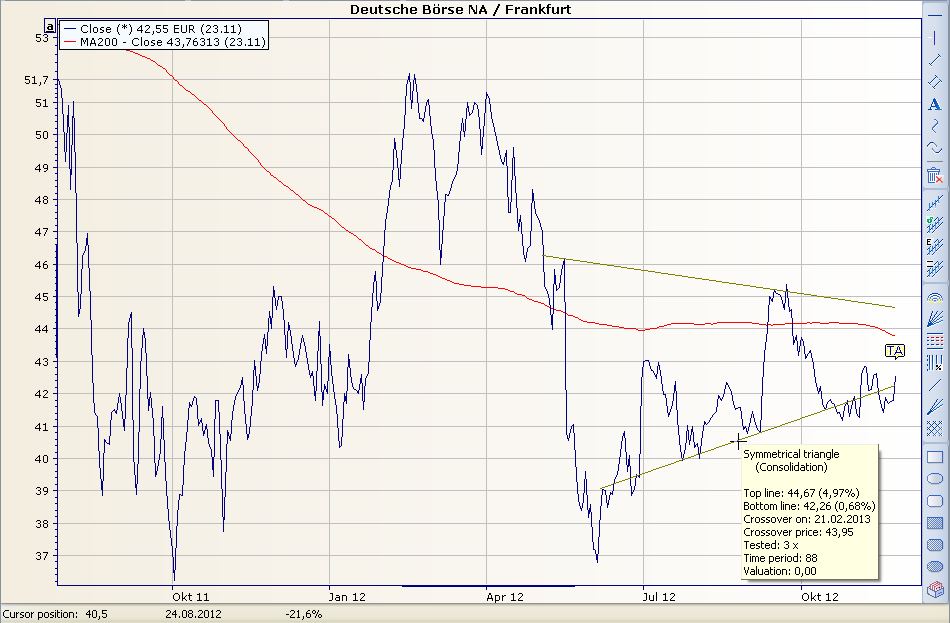Select the filled rectangle shape tool
Image resolution: width=950 pixels, height=623 pixels.
[x=934, y=523]
